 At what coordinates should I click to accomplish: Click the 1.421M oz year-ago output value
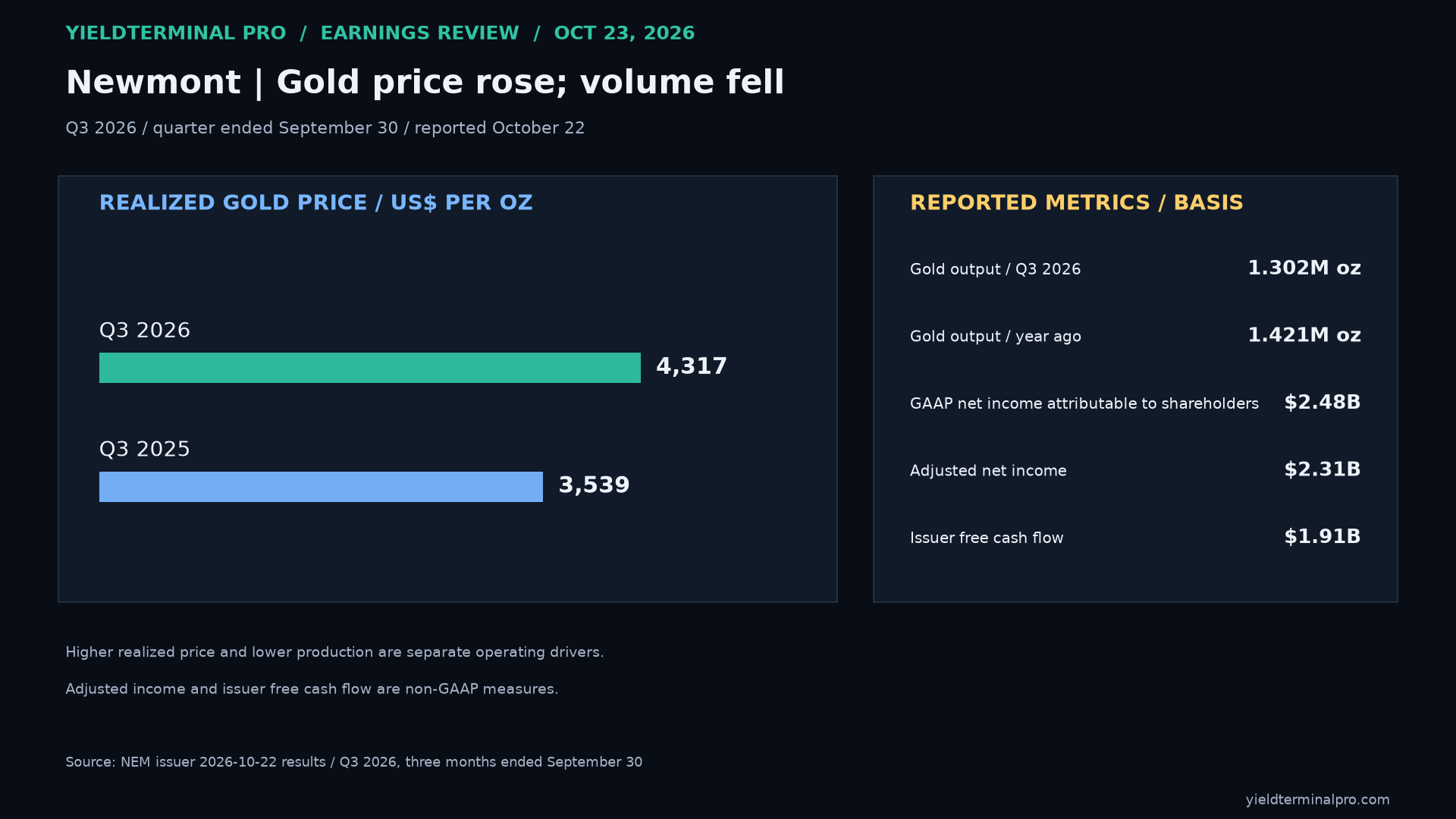(1304, 335)
